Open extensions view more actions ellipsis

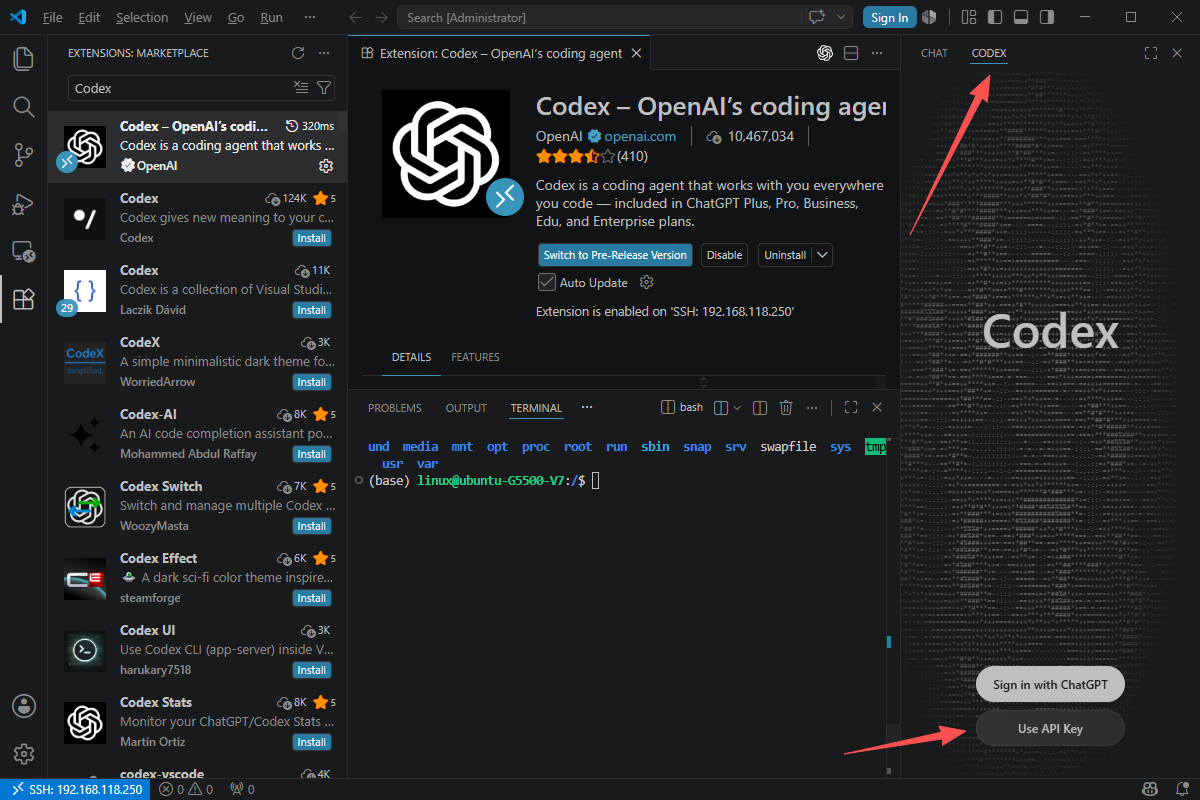click(x=323, y=53)
